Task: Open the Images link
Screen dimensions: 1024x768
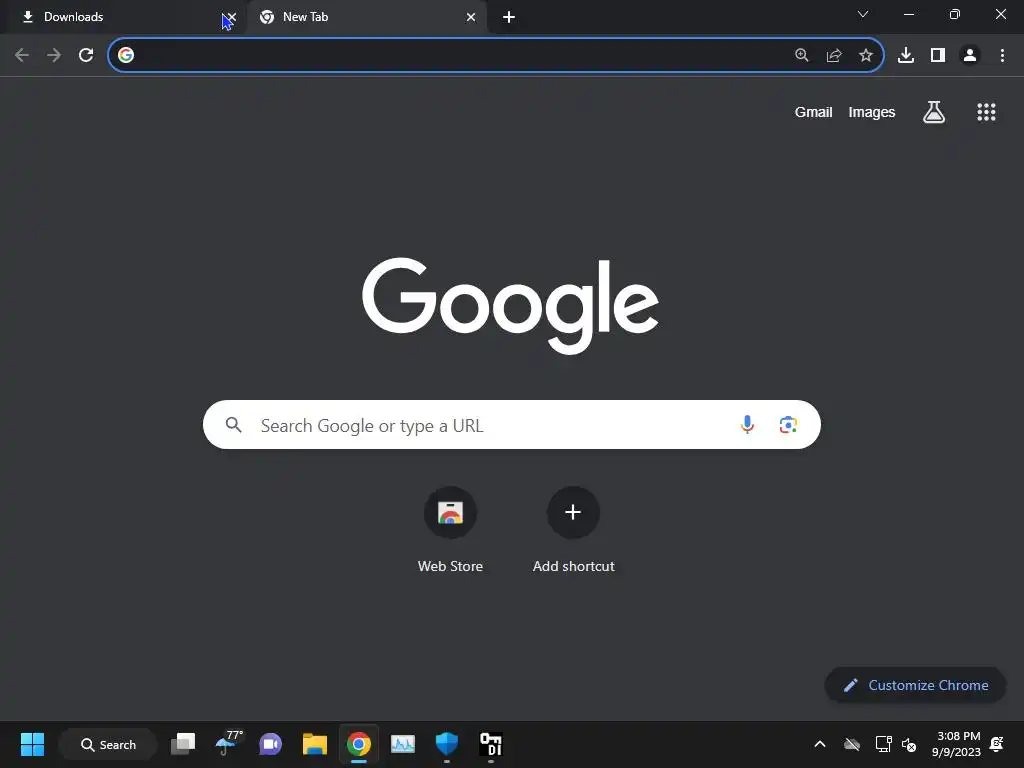Action: [872, 112]
